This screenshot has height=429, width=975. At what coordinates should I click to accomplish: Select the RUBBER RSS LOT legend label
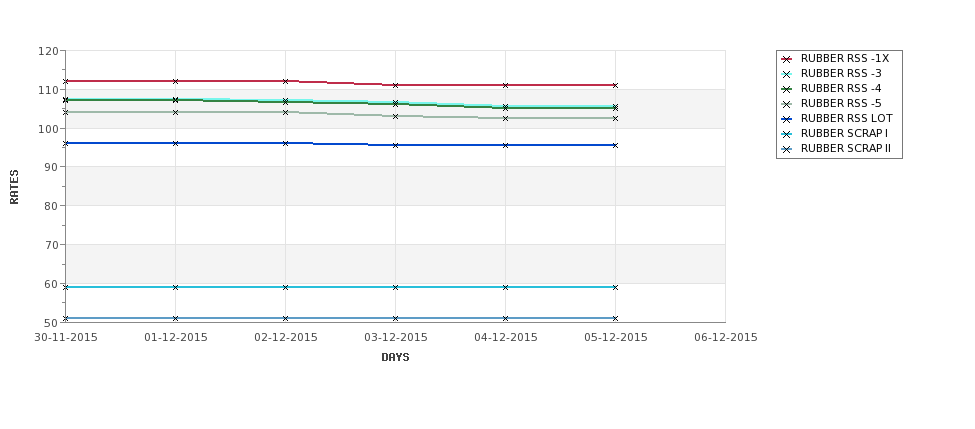point(846,118)
